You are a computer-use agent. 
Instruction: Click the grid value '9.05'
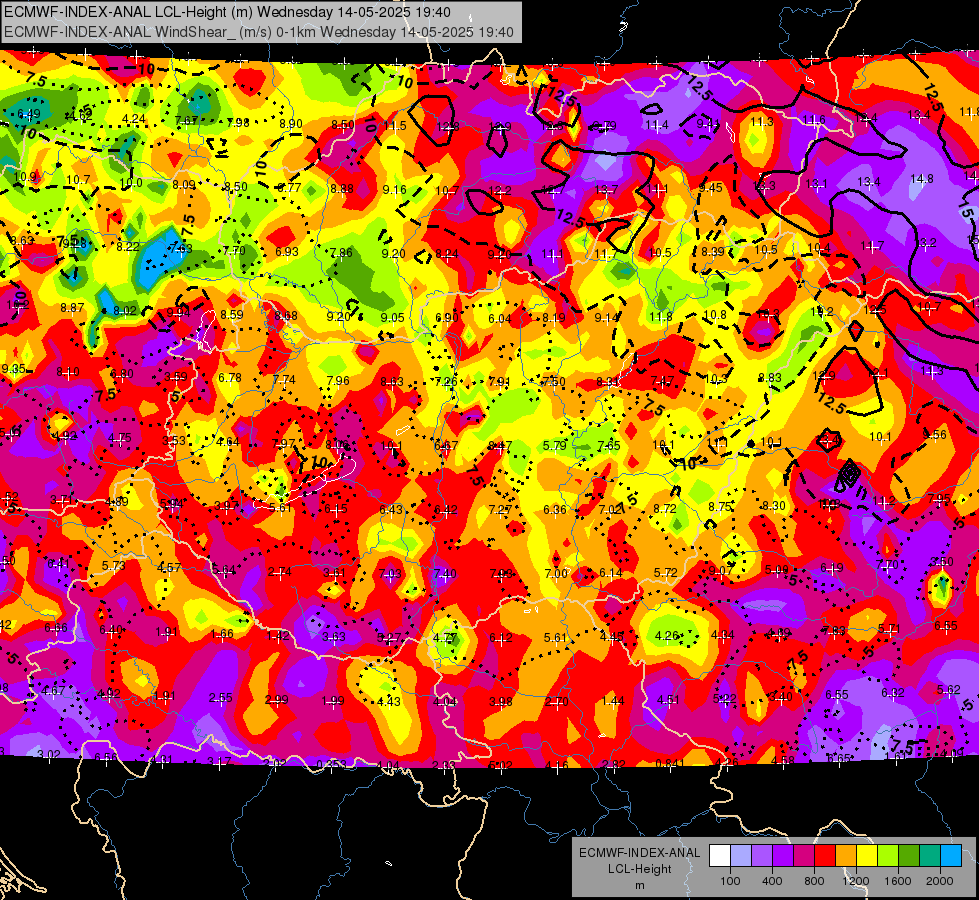[393, 317]
